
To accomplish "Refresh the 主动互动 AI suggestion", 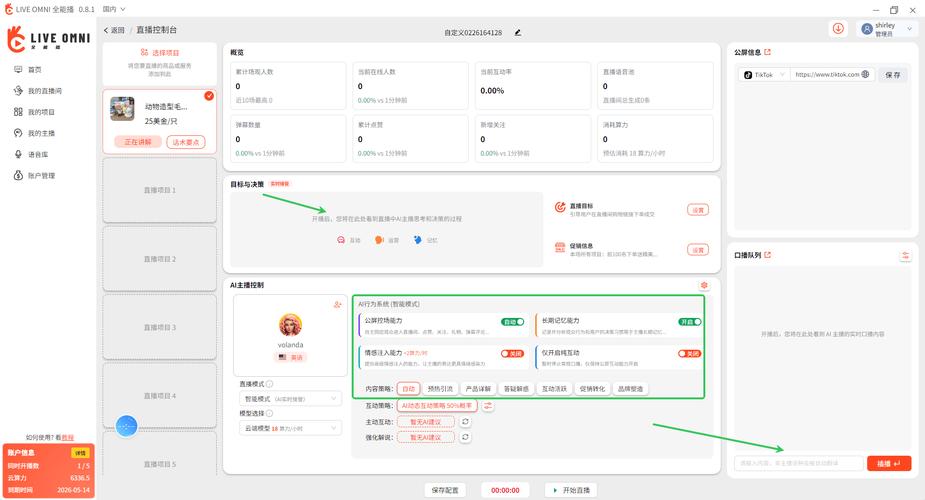I will (x=465, y=422).
